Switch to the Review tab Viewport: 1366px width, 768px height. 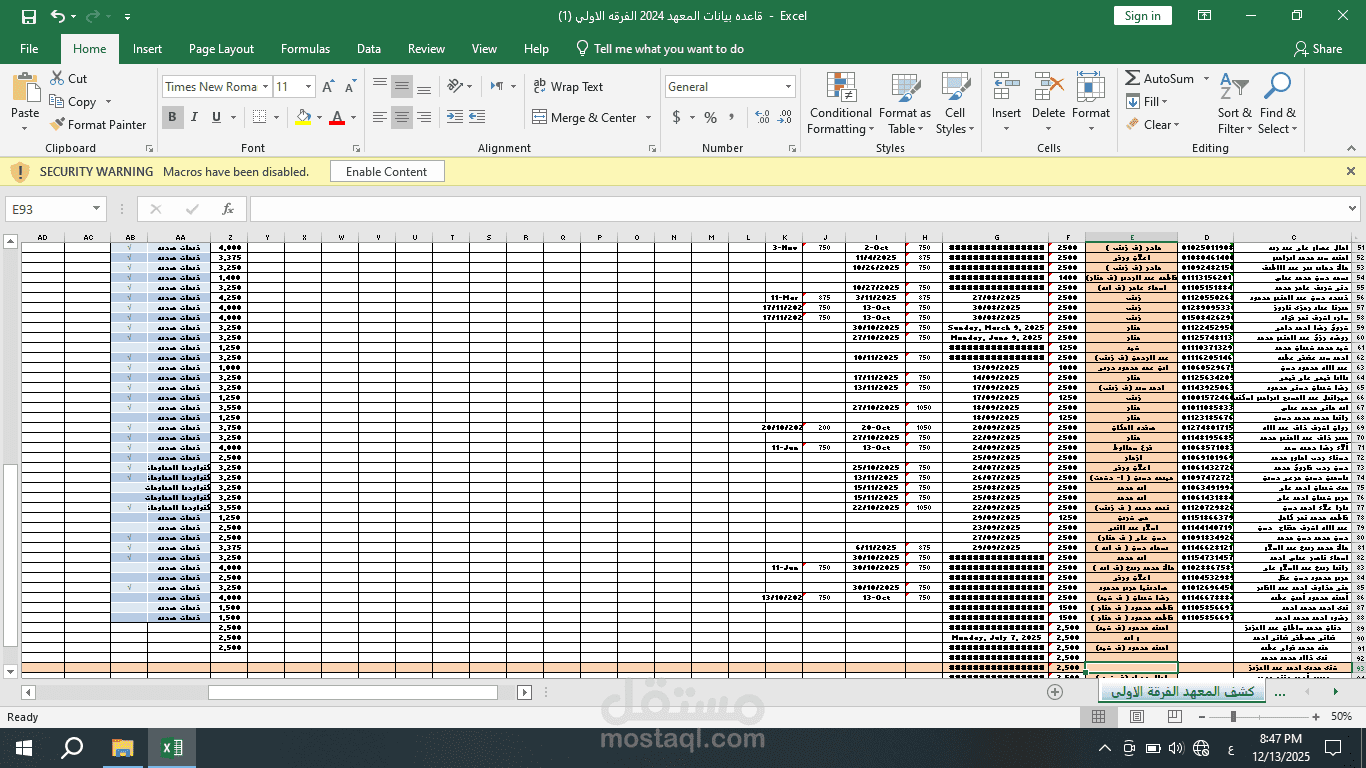(x=426, y=48)
